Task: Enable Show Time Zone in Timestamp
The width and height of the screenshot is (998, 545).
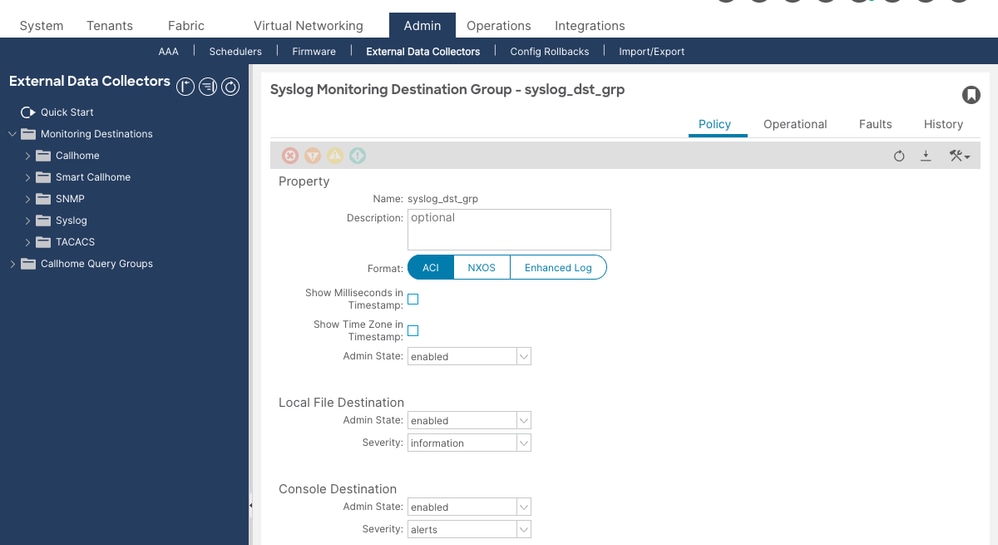Action: click(x=413, y=330)
